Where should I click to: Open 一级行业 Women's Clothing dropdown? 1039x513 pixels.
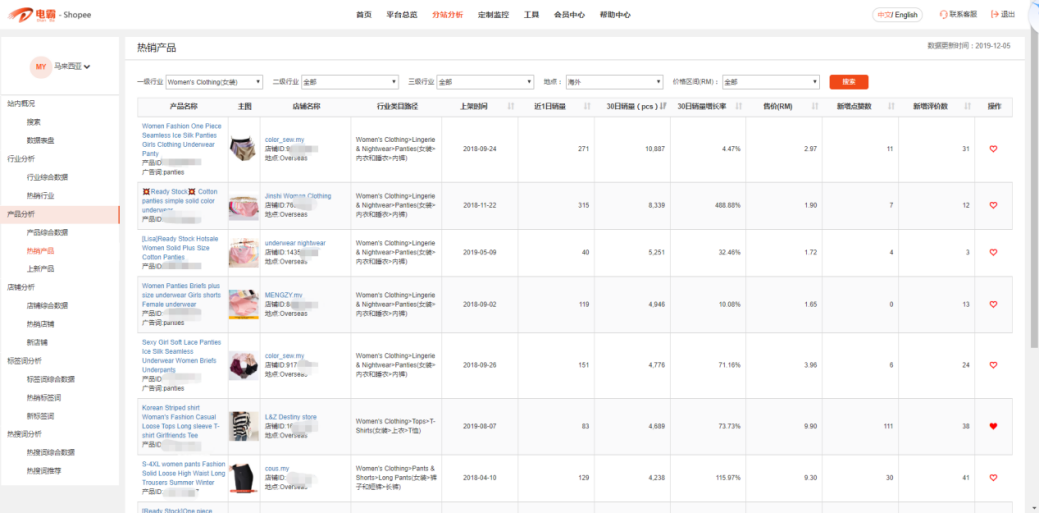[x=214, y=82]
